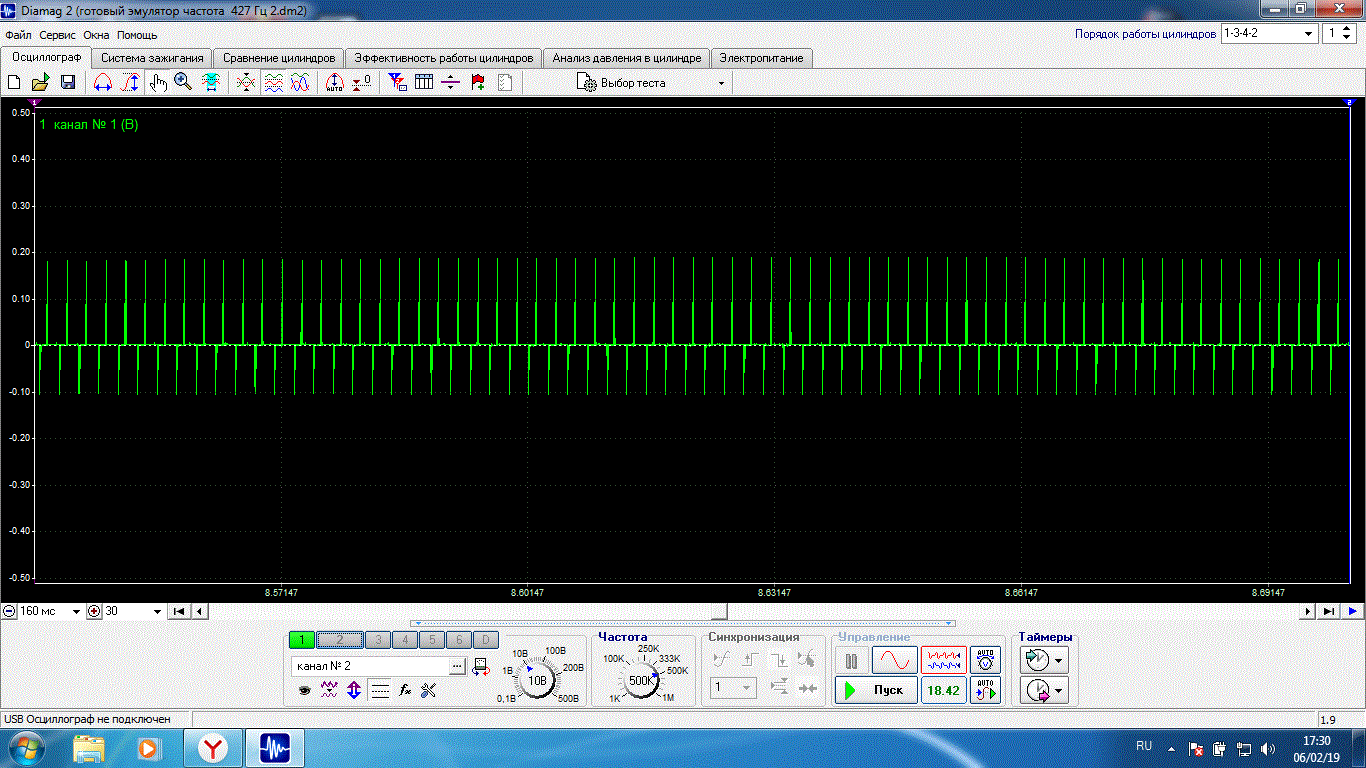Open the filter settings icon in toolbar

coord(397,83)
